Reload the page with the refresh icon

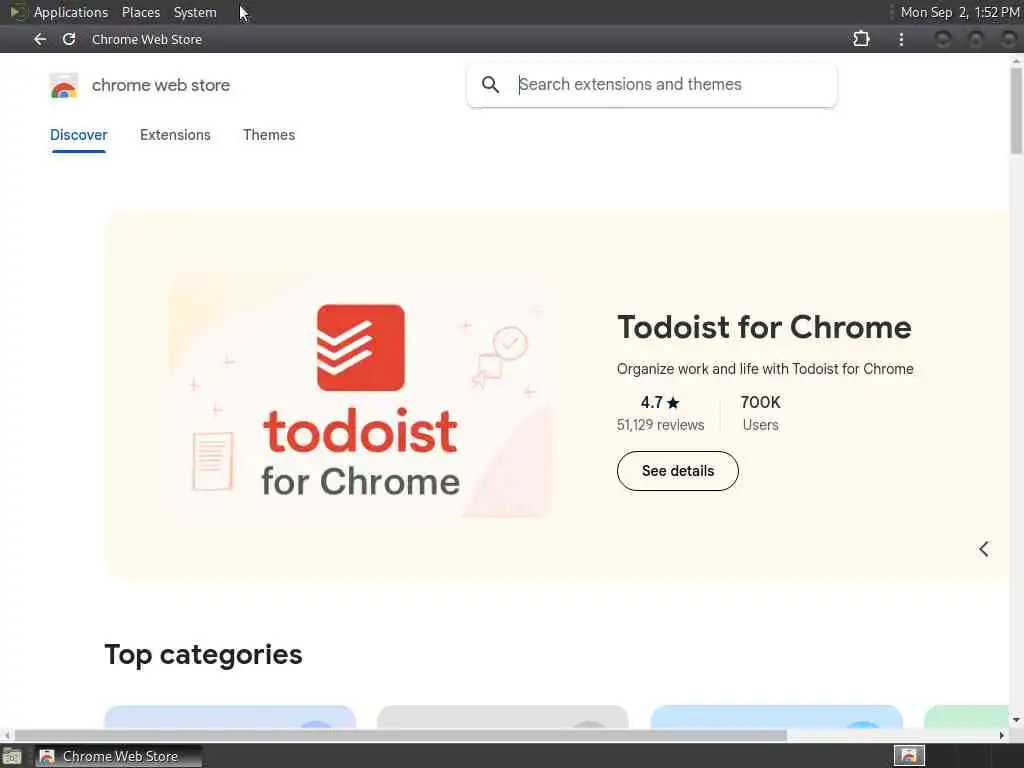point(69,39)
